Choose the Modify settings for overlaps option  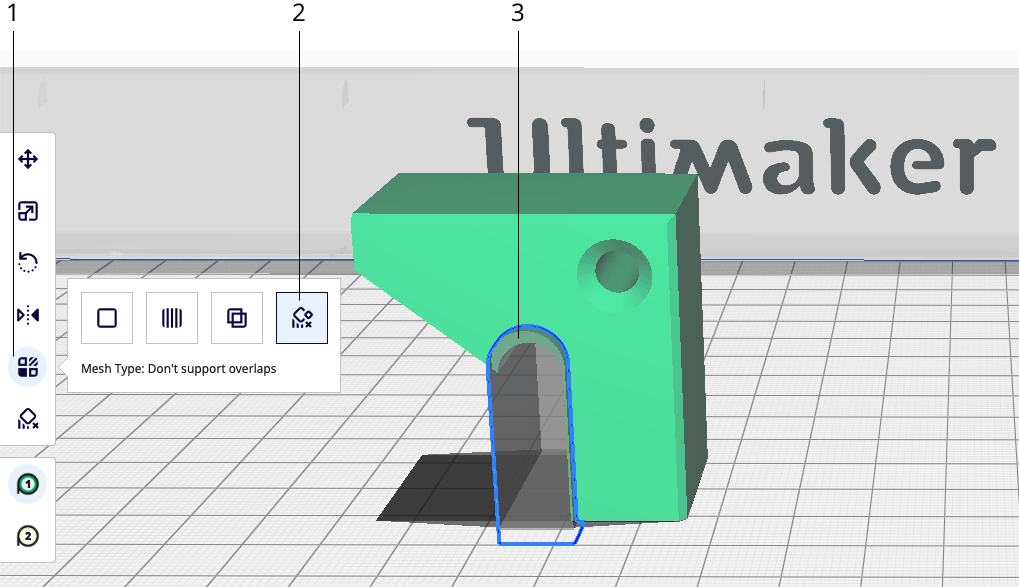coord(236,317)
